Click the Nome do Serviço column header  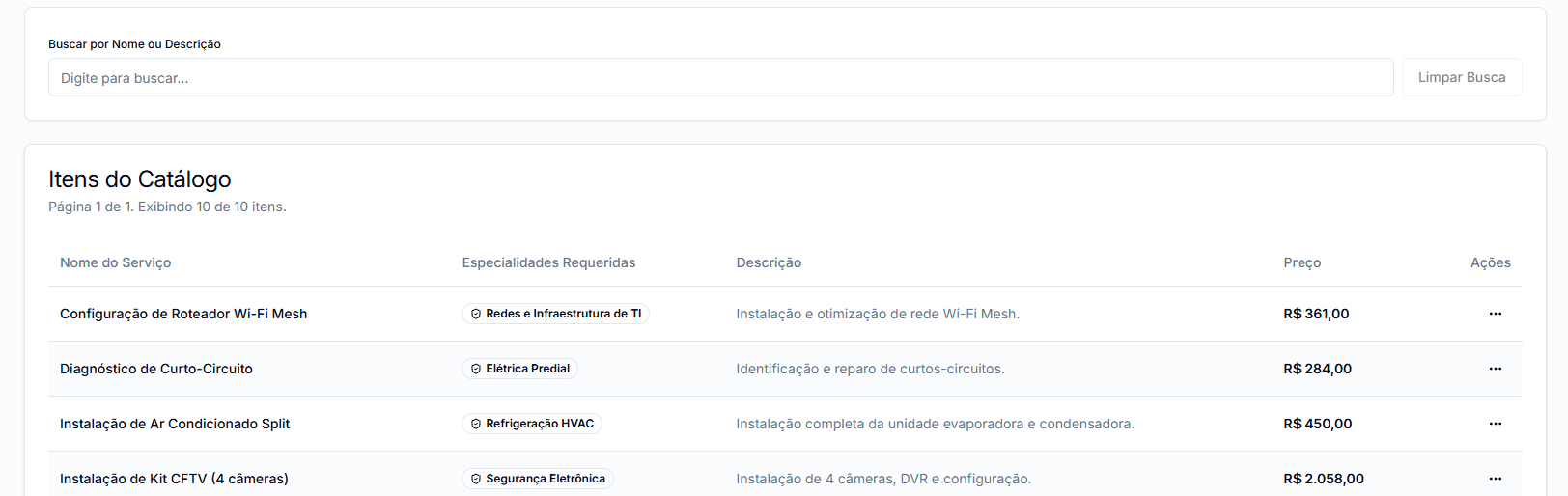click(x=115, y=262)
